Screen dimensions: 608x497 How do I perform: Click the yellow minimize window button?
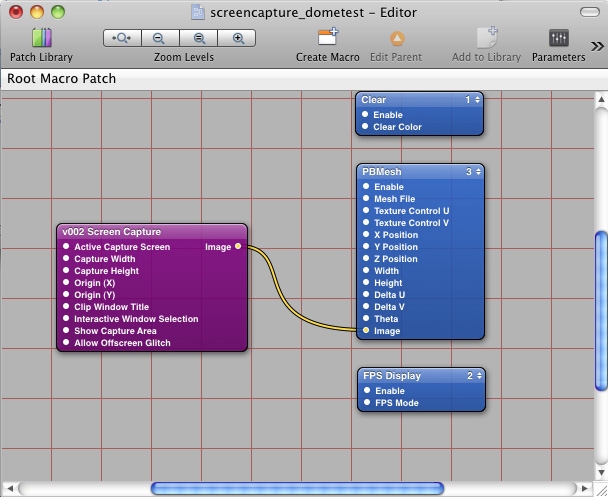37,12
